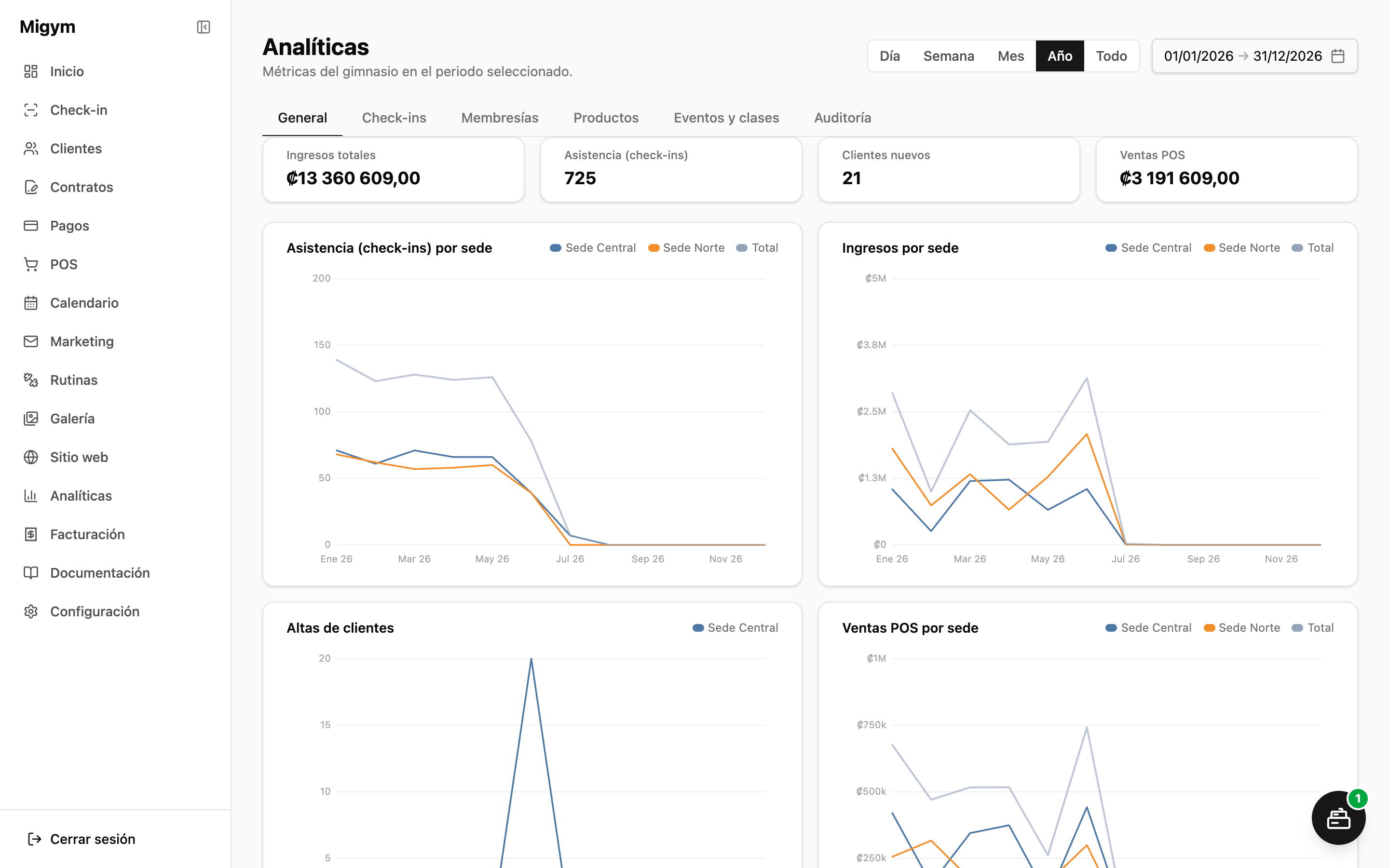Click the Calendario calendar icon in sidebar
Screen dimensions: 1389x868
[31, 302]
